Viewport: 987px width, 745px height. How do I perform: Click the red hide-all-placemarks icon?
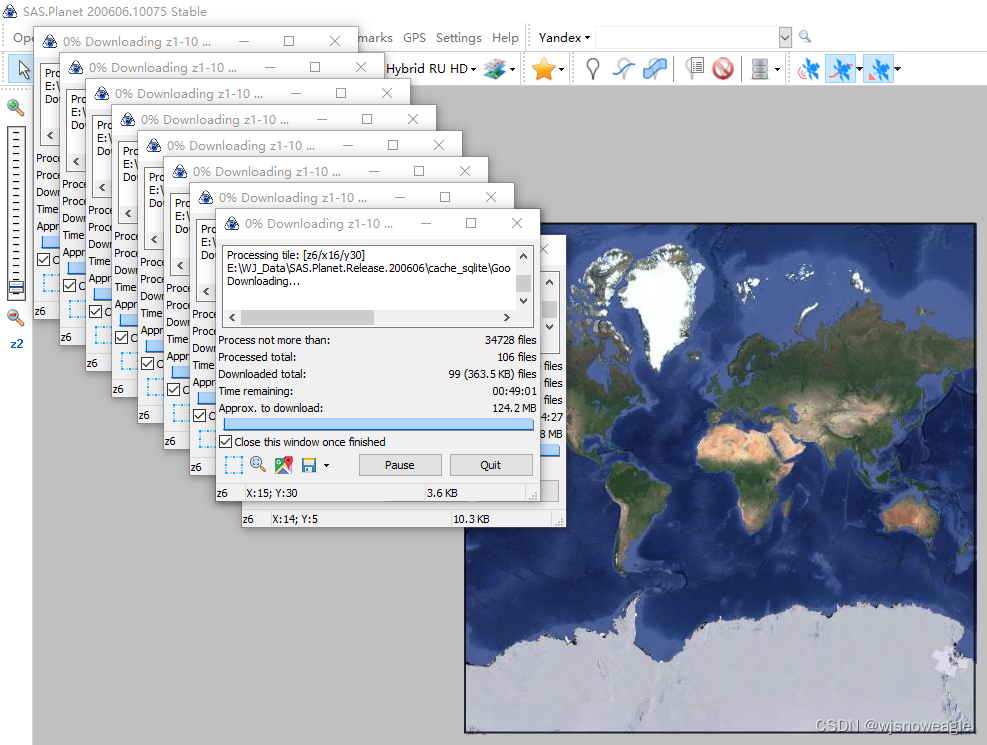coord(723,69)
